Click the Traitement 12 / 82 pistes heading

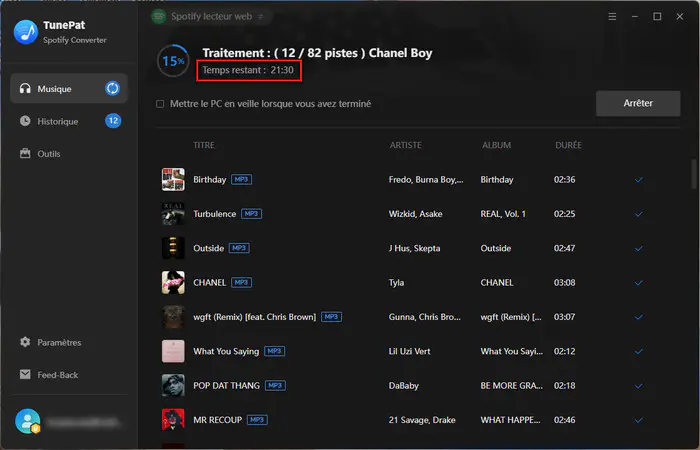317,53
